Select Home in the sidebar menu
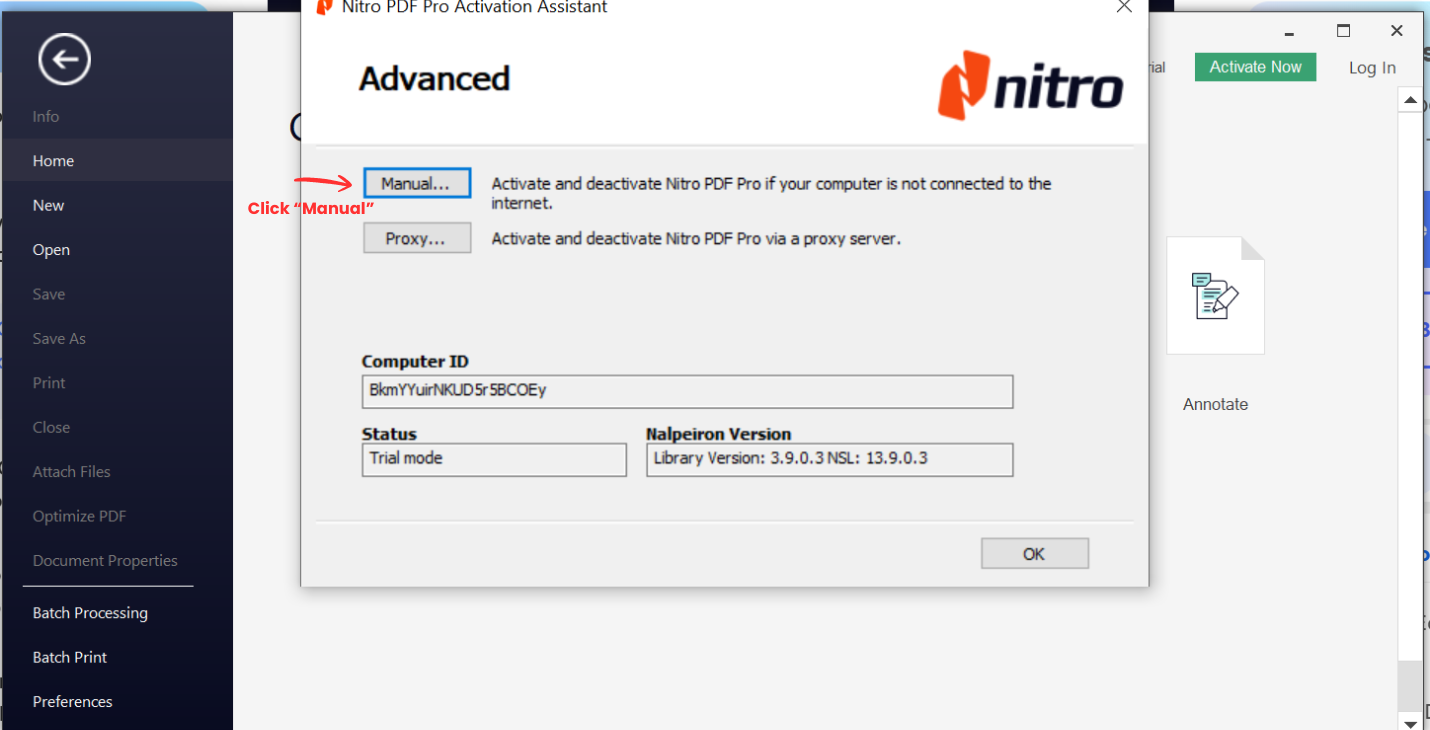Image resolution: width=1430 pixels, height=730 pixels. pos(53,161)
